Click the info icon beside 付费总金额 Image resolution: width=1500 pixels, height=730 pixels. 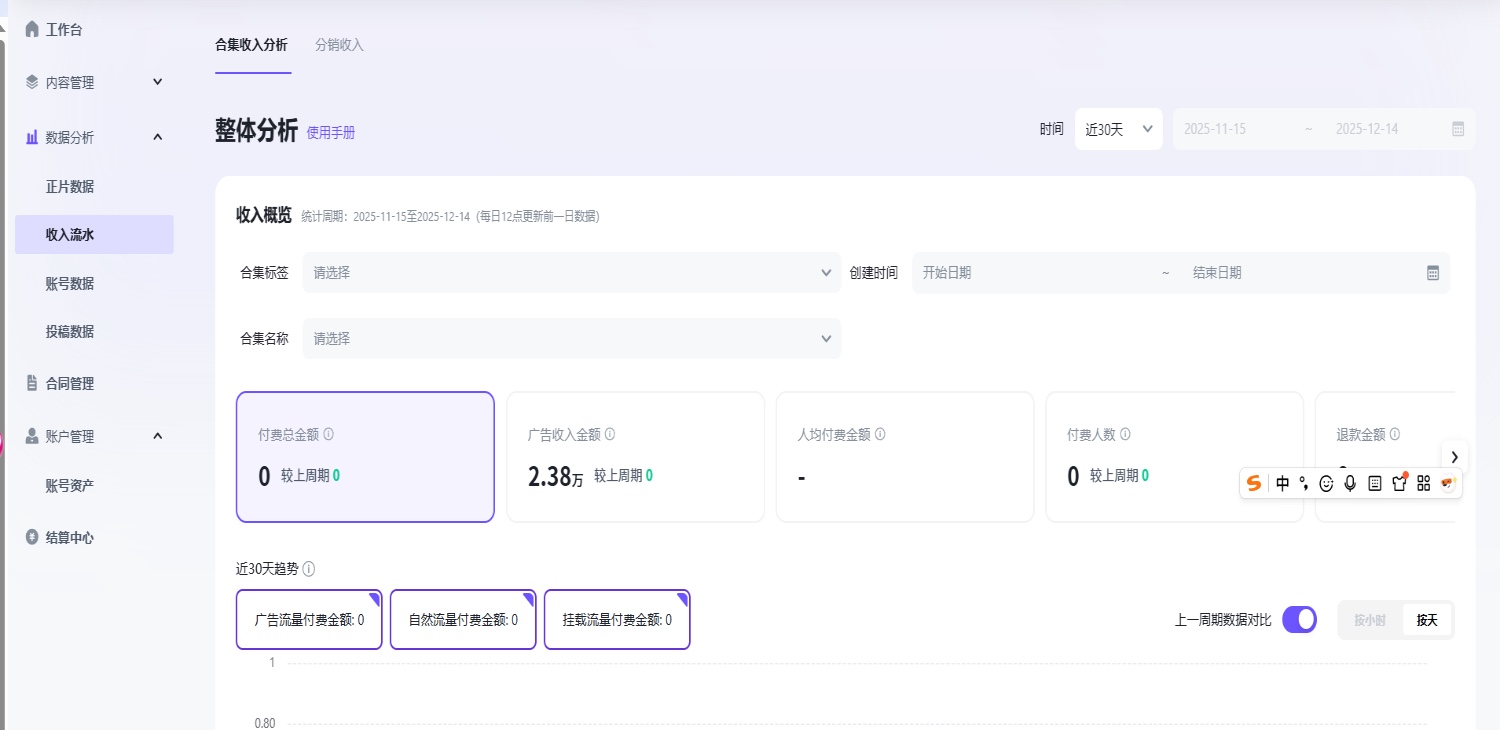pyautogui.click(x=329, y=434)
